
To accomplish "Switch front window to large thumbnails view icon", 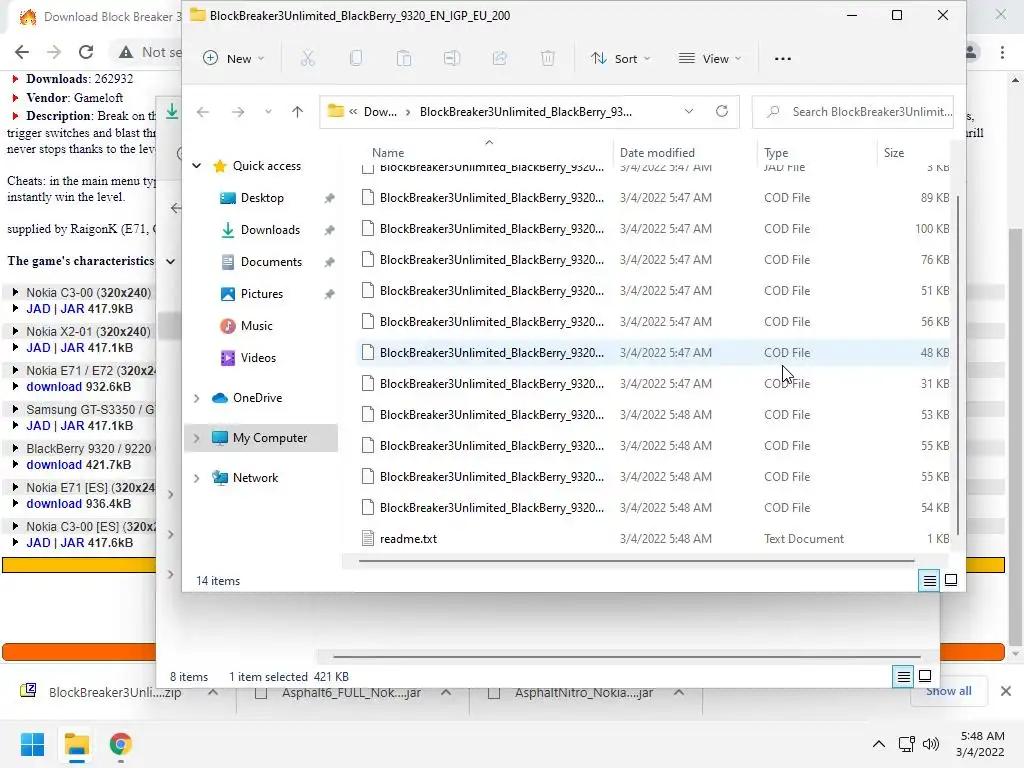I will (x=951, y=580).
